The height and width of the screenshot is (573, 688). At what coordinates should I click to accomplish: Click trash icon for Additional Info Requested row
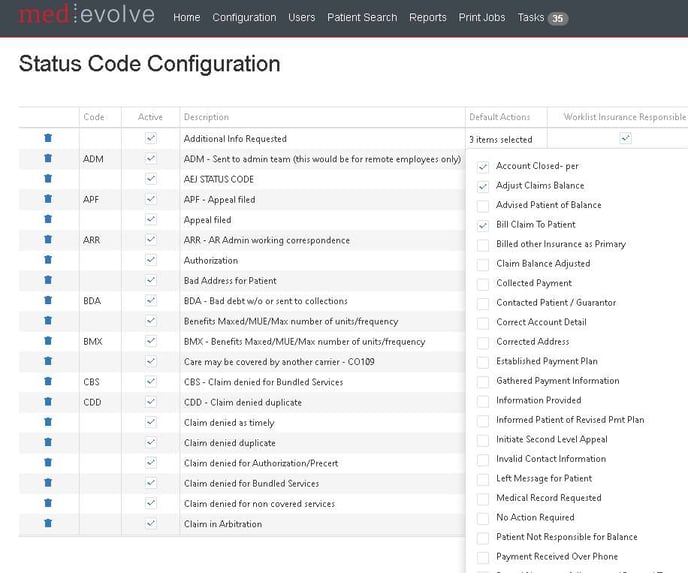point(48,138)
